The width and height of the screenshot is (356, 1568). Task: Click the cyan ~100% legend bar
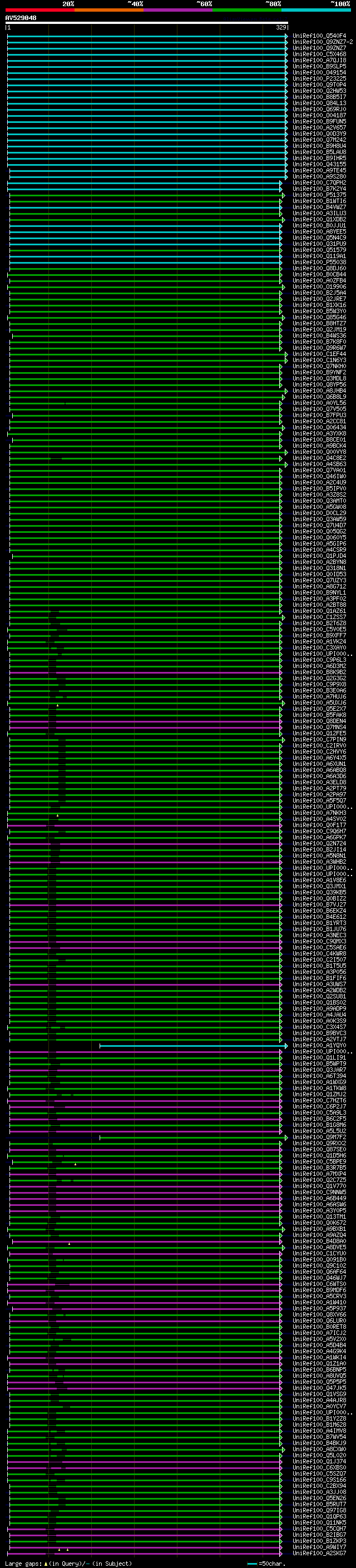tap(316, 10)
